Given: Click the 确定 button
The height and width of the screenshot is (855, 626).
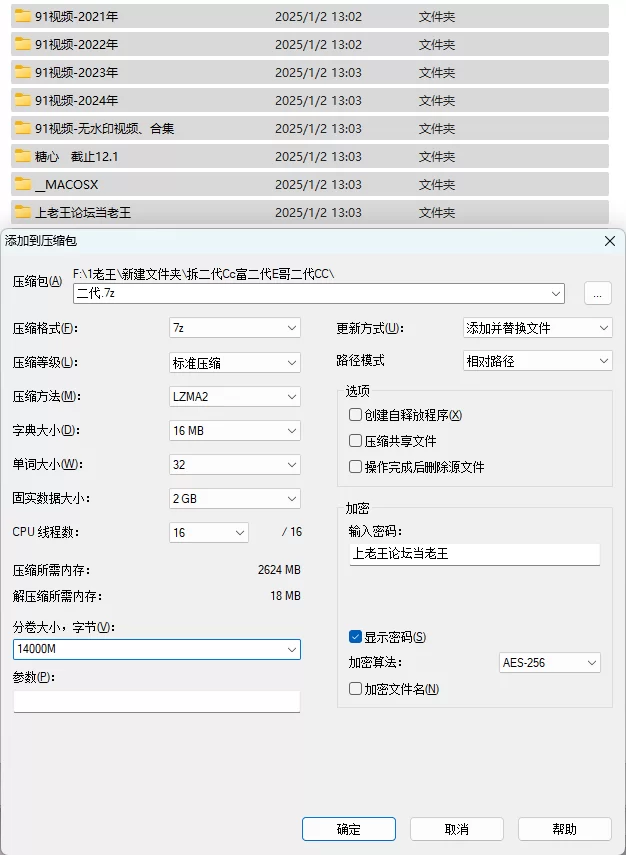Looking at the screenshot, I should (349, 829).
